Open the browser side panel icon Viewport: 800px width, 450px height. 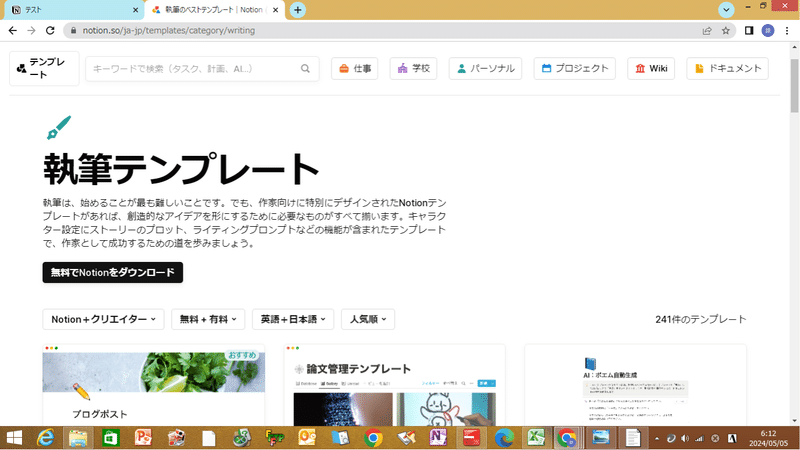(x=749, y=31)
